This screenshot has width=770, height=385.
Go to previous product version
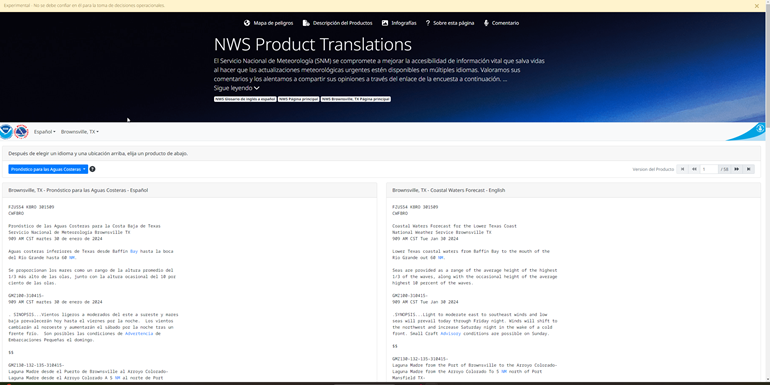pos(694,169)
